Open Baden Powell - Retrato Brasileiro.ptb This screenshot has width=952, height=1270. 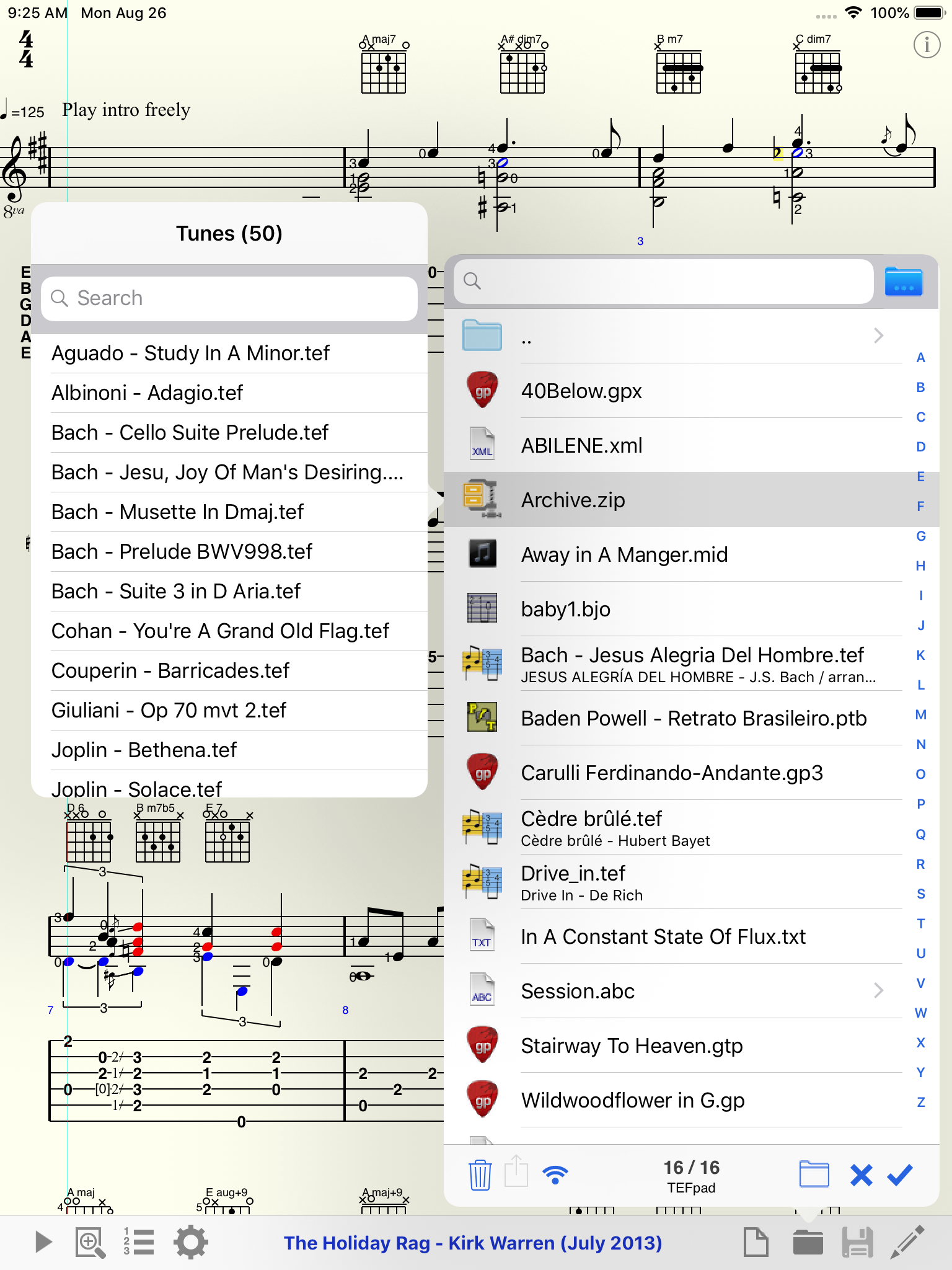point(673,718)
